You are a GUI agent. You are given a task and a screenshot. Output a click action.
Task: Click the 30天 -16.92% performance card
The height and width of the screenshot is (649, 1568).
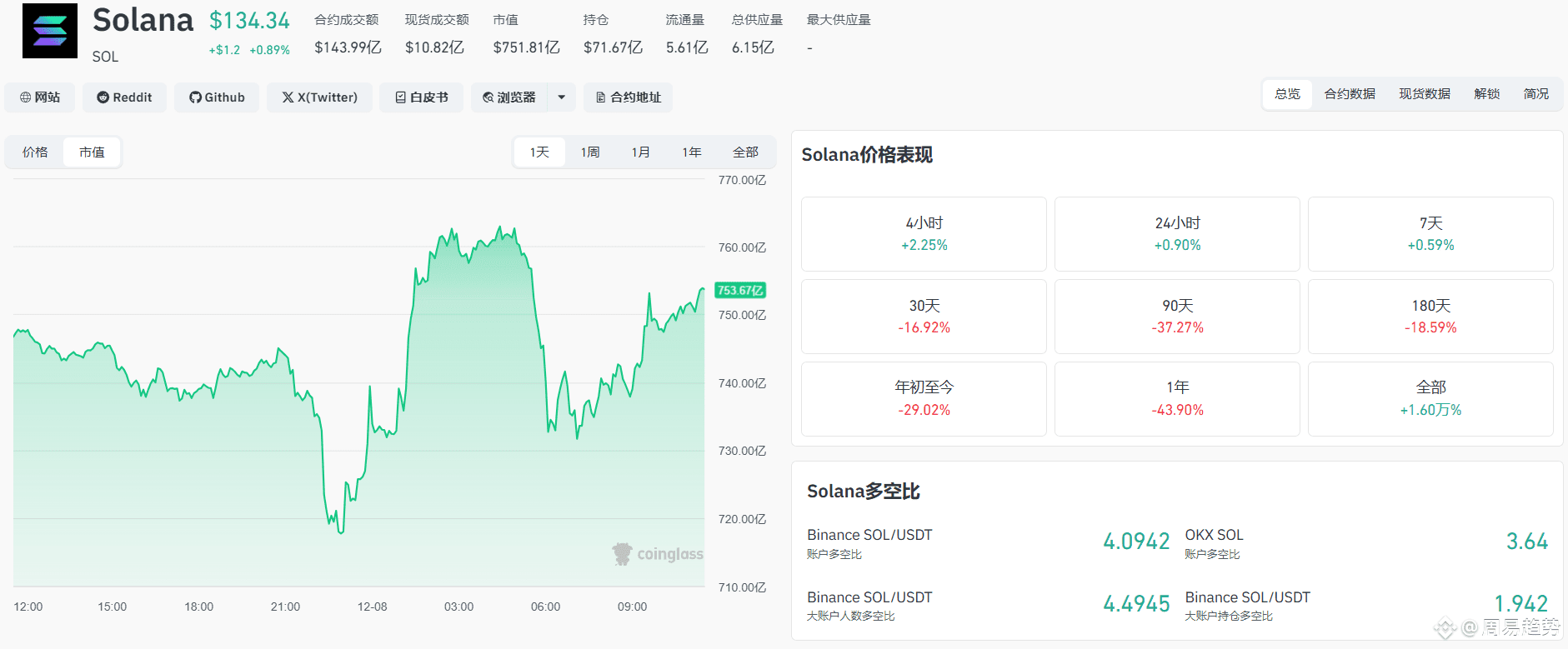click(924, 317)
